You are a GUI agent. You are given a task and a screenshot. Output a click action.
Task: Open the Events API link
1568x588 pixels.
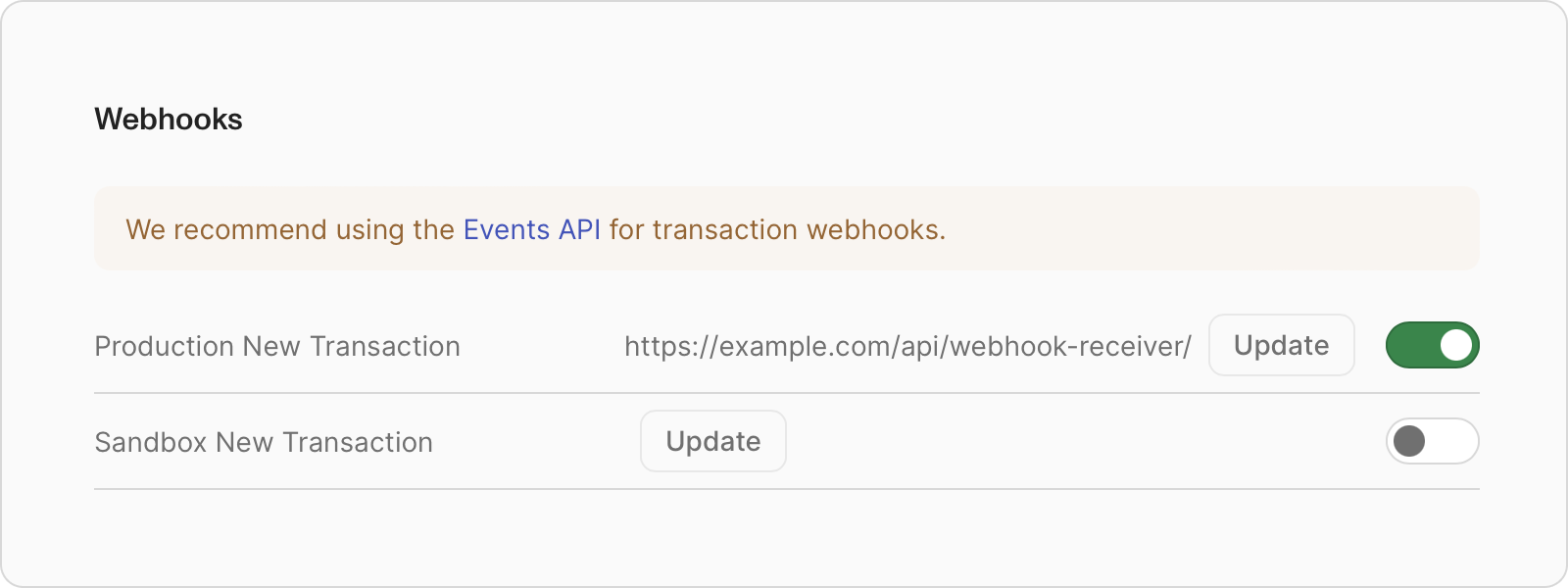[x=532, y=228]
